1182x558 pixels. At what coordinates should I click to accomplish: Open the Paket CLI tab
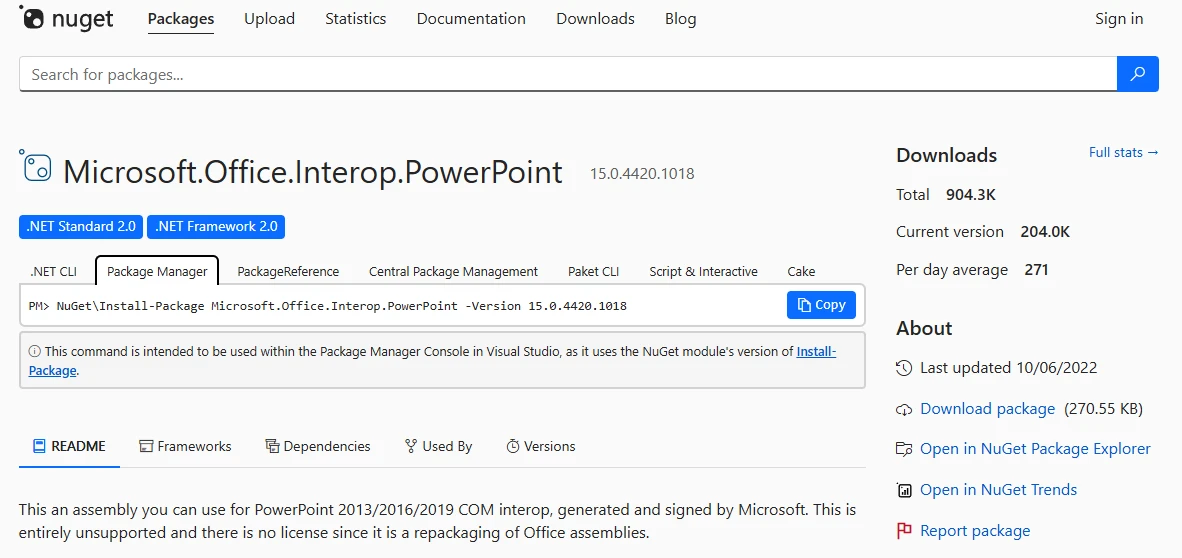coord(593,271)
